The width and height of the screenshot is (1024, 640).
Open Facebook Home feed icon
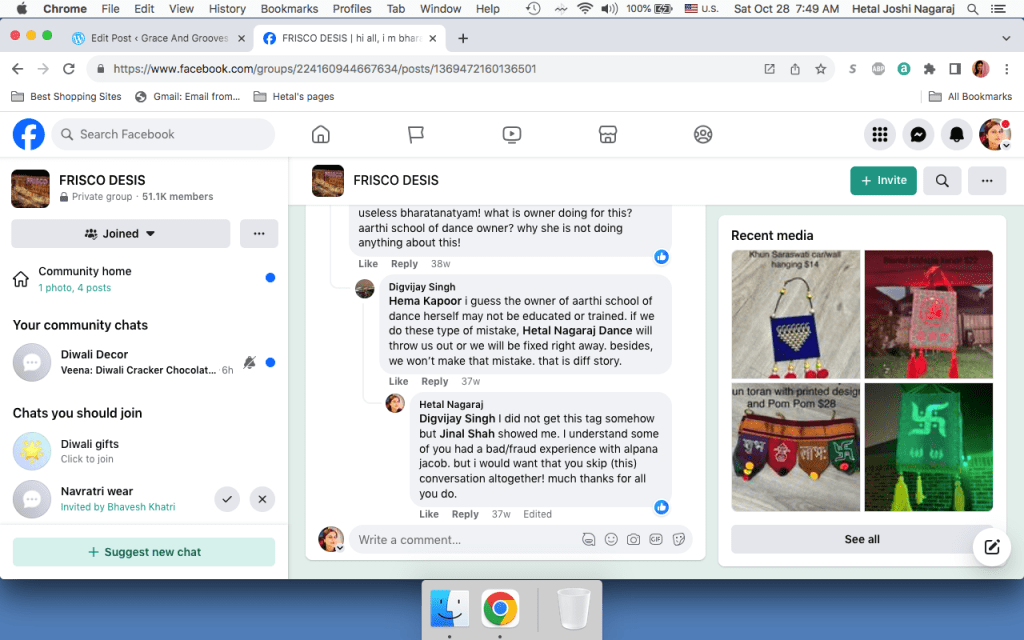[321, 134]
